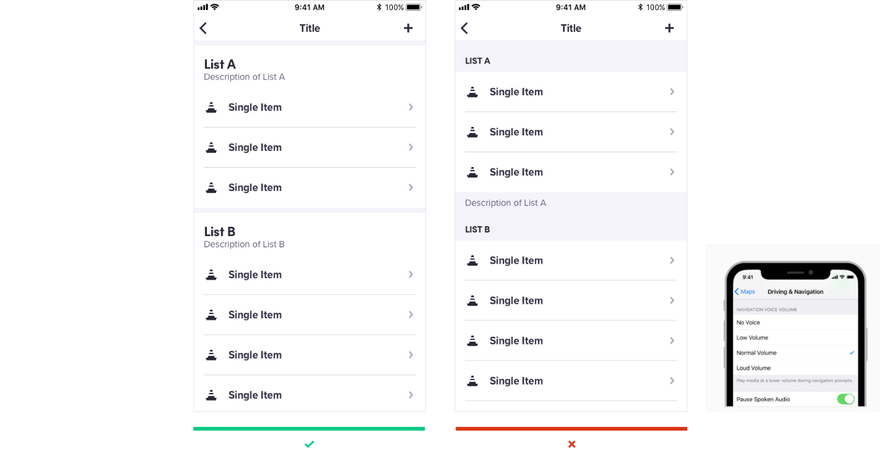Screen dimensions: 880x458
Task: Click the Bluetooth icon in the left mockup status bar
Action: (379, 7)
